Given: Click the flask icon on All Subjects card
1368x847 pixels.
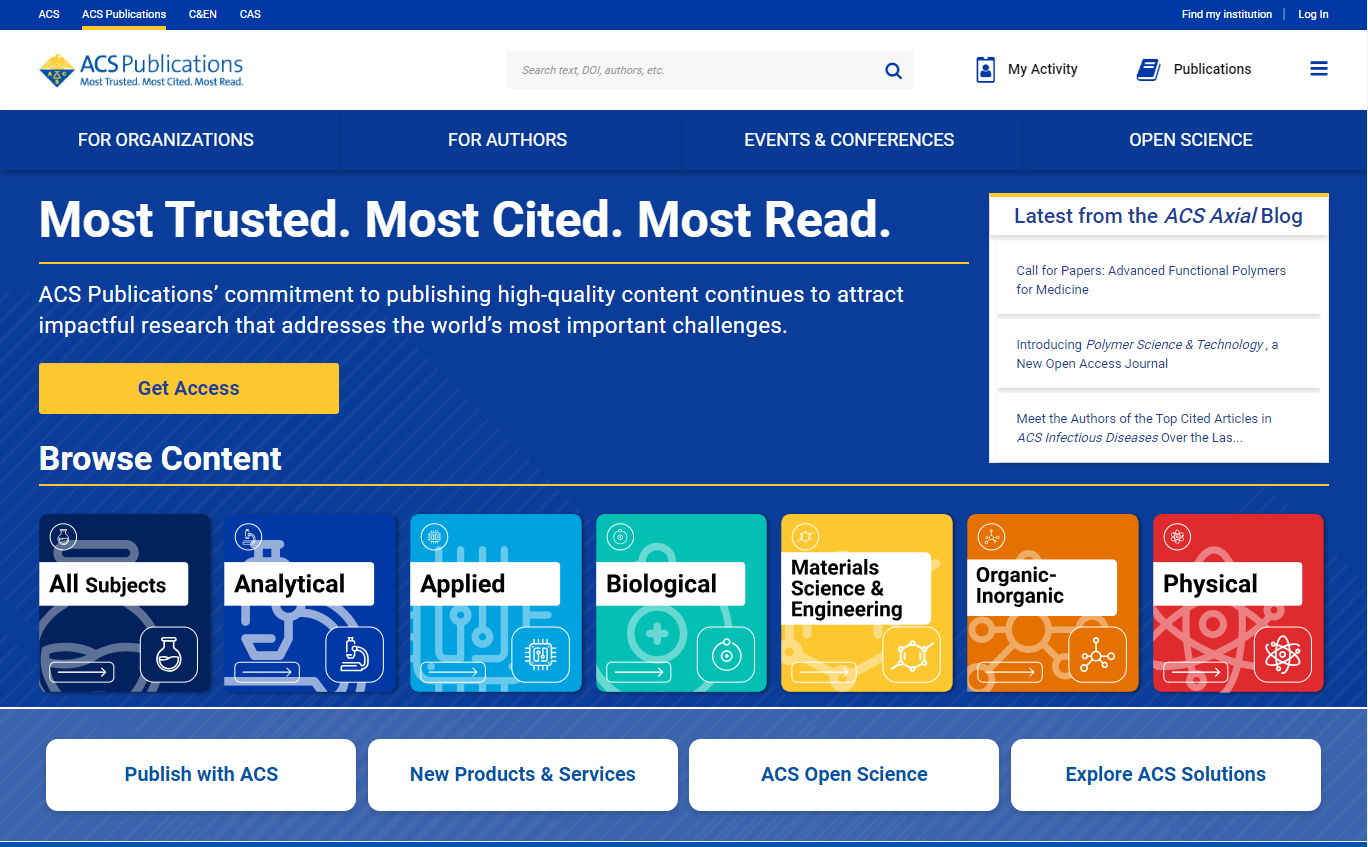Looking at the screenshot, I should coord(169,655).
